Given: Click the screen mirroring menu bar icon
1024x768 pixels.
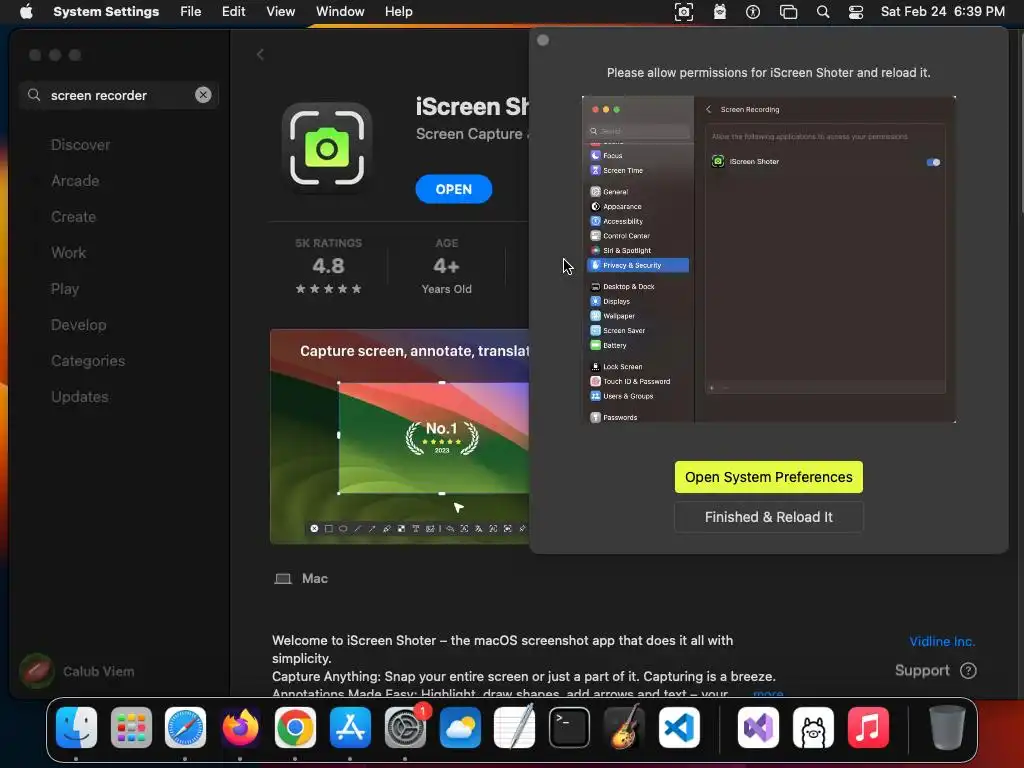Looking at the screenshot, I should (788, 12).
